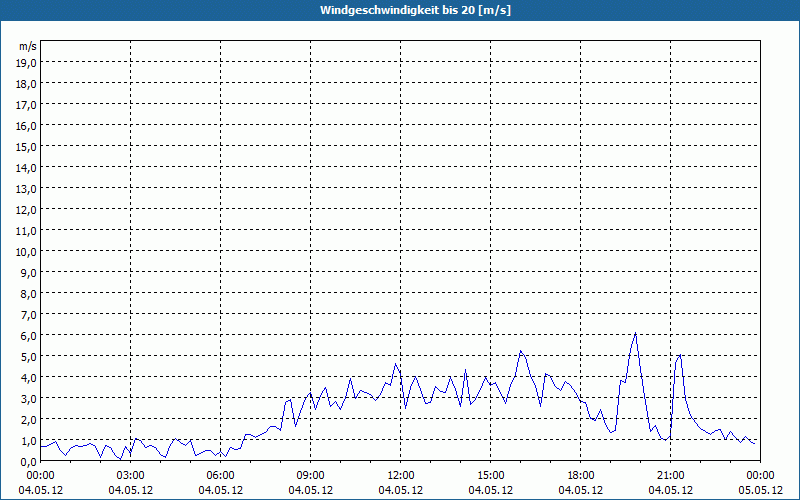800x500 pixels.
Task: Select the 7,0 y-axis label
Action: pos(29,315)
